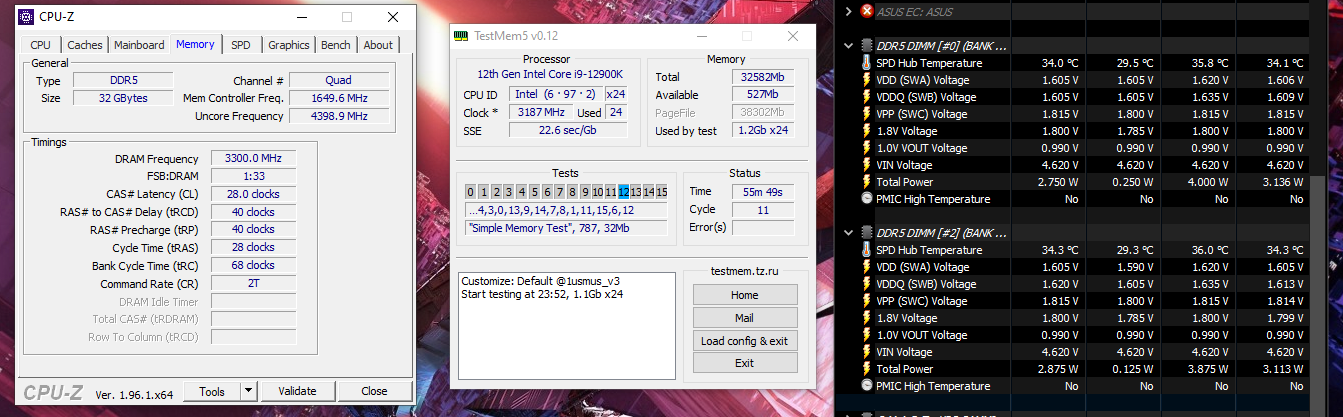Open the Graphics tab in CPU-Z
This screenshot has height=417, width=1343.
[289, 45]
